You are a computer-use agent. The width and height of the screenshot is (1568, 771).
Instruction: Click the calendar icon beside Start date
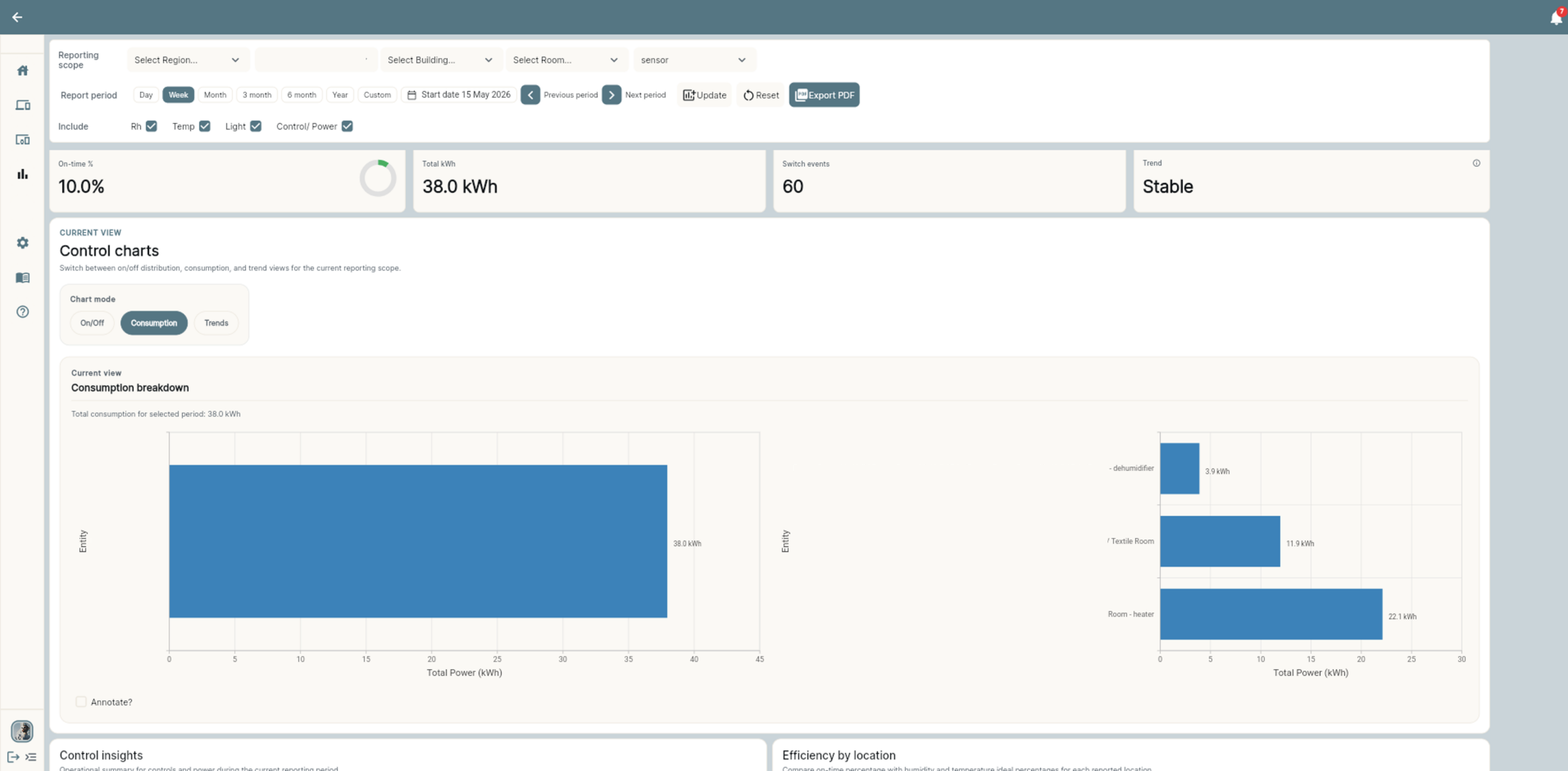tap(412, 95)
